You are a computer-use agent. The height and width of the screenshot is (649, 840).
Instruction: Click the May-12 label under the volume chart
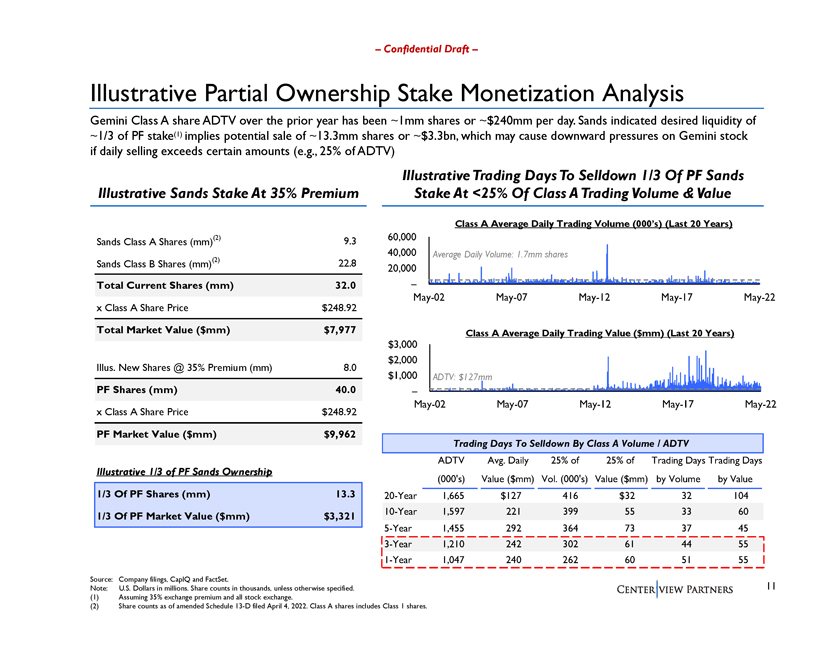[594, 297]
